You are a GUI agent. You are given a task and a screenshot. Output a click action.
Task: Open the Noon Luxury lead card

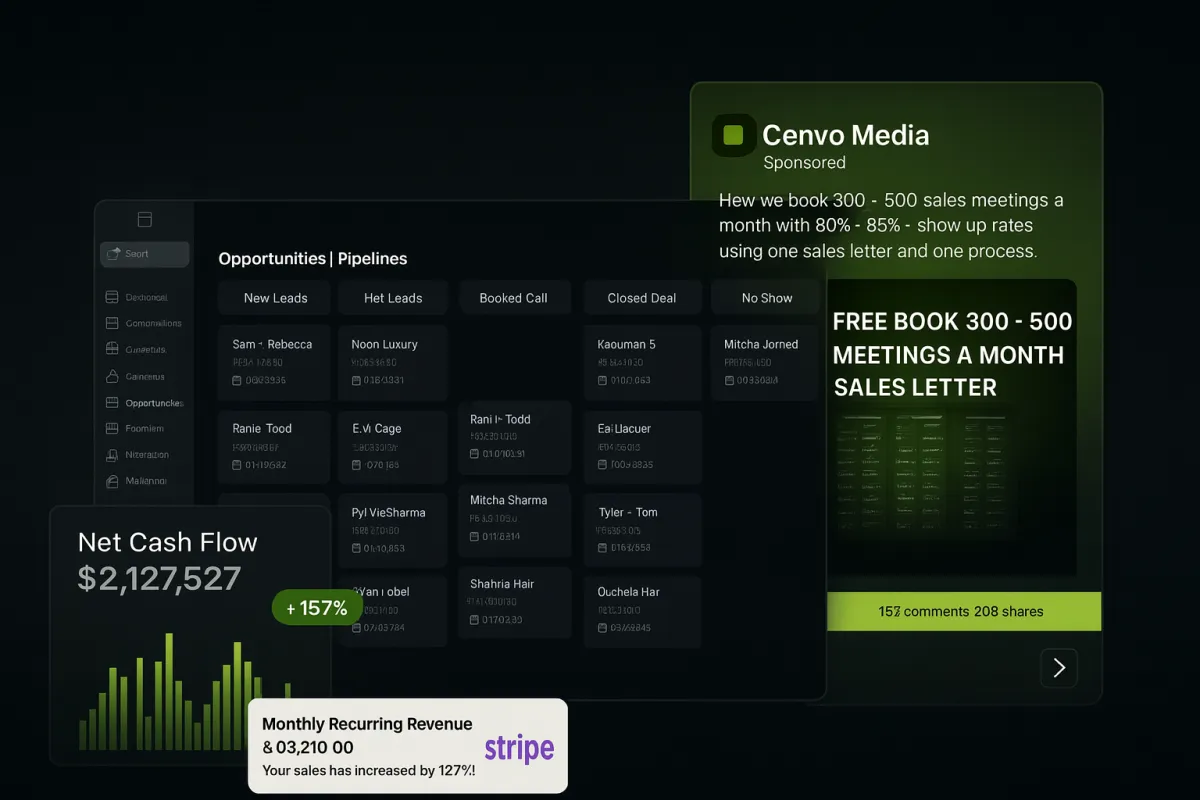tap(393, 362)
